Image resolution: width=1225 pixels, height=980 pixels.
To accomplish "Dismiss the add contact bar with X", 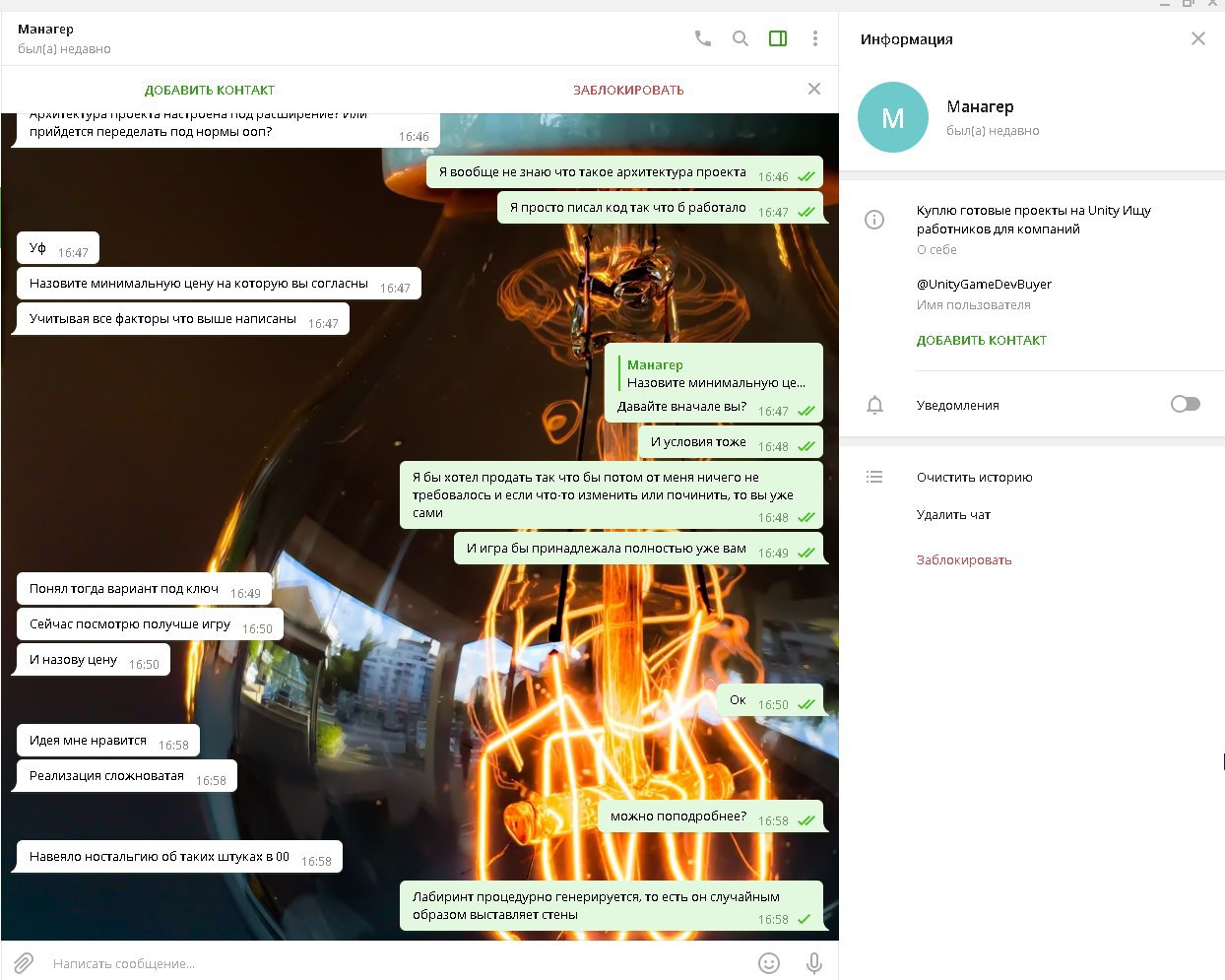I will (814, 89).
